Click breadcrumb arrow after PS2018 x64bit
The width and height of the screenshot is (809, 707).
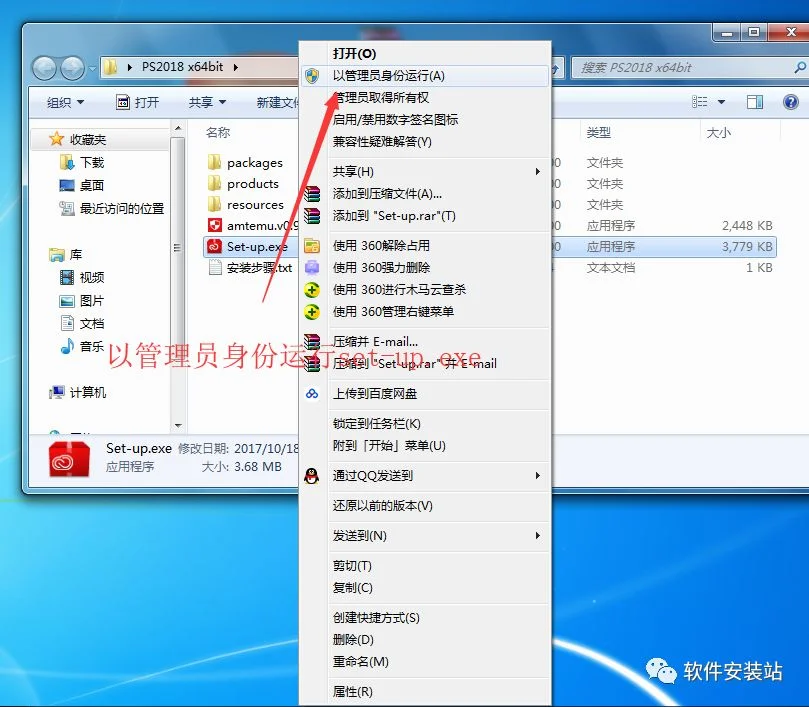pyautogui.click(x=236, y=67)
